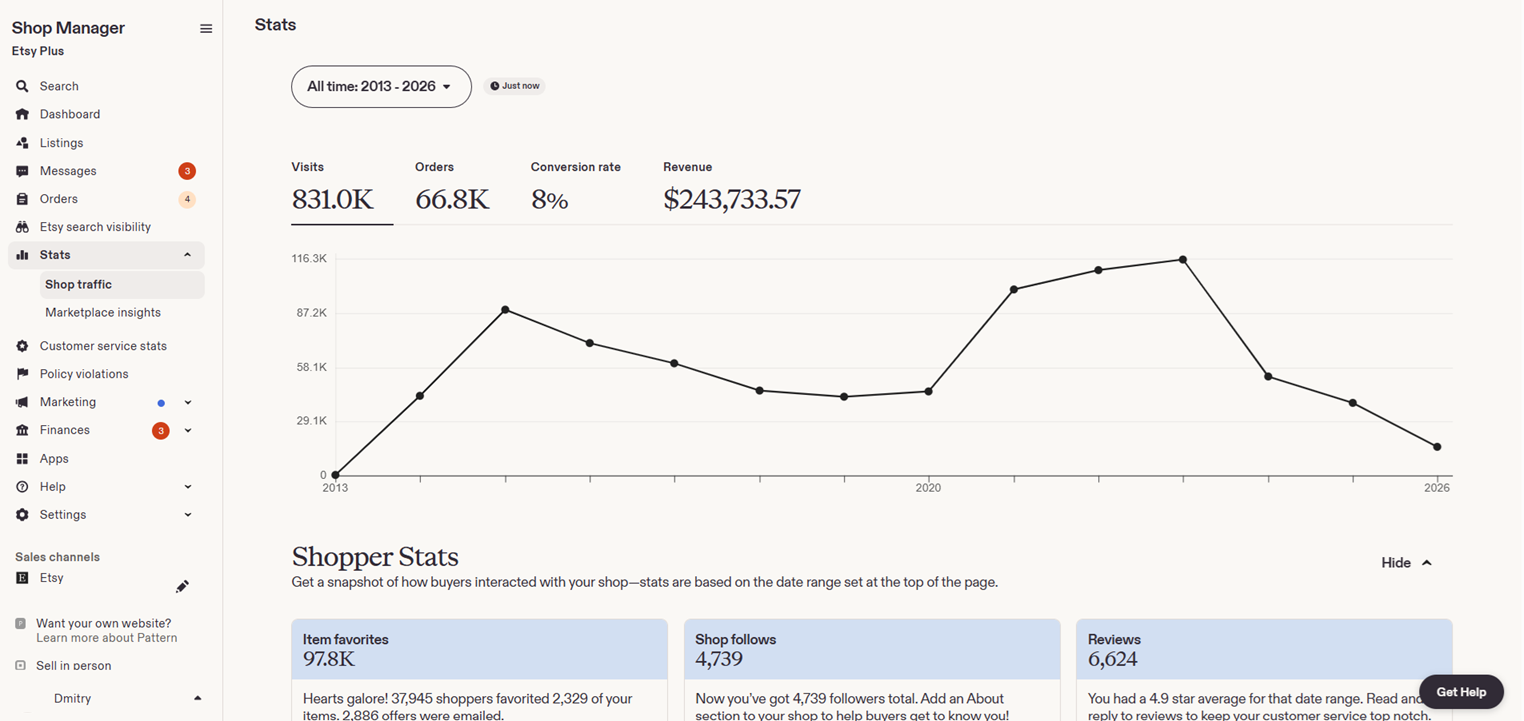The image size is (1524, 721).
Task: Click the binoculars icon for Etsy search visibility
Action: [22, 227]
